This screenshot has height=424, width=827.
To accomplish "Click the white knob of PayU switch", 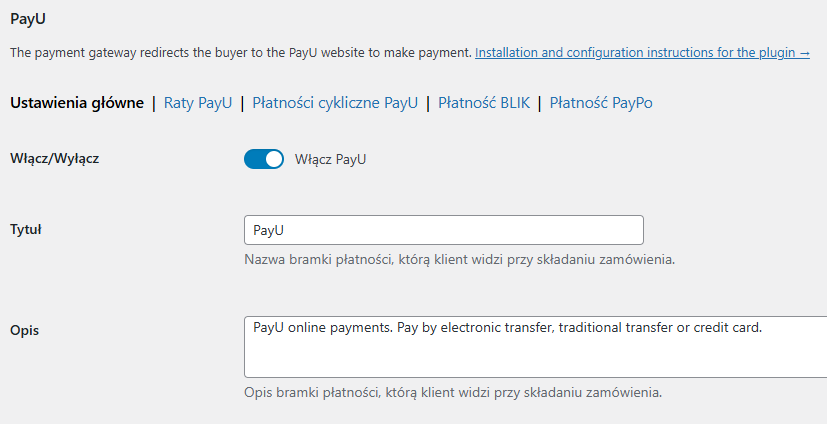I will tap(274, 159).
